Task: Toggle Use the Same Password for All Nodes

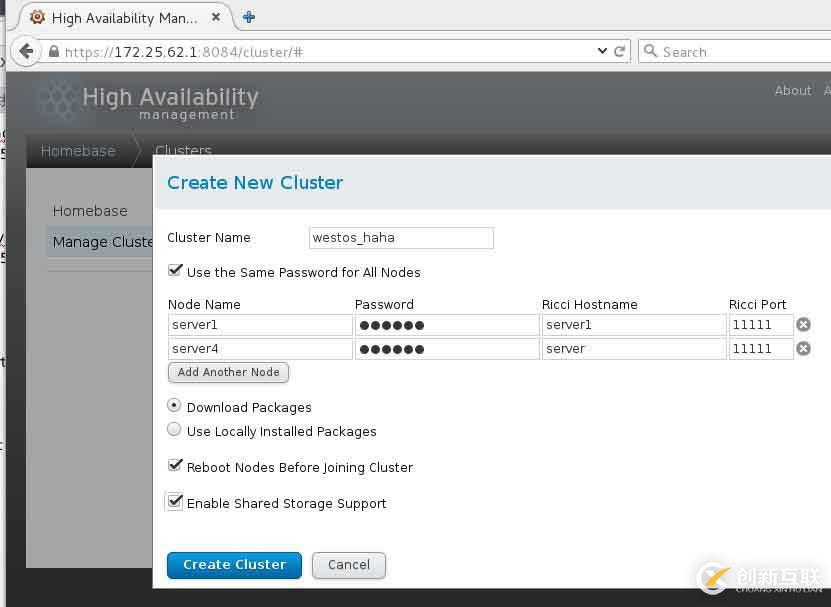Action: pyautogui.click(x=175, y=271)
